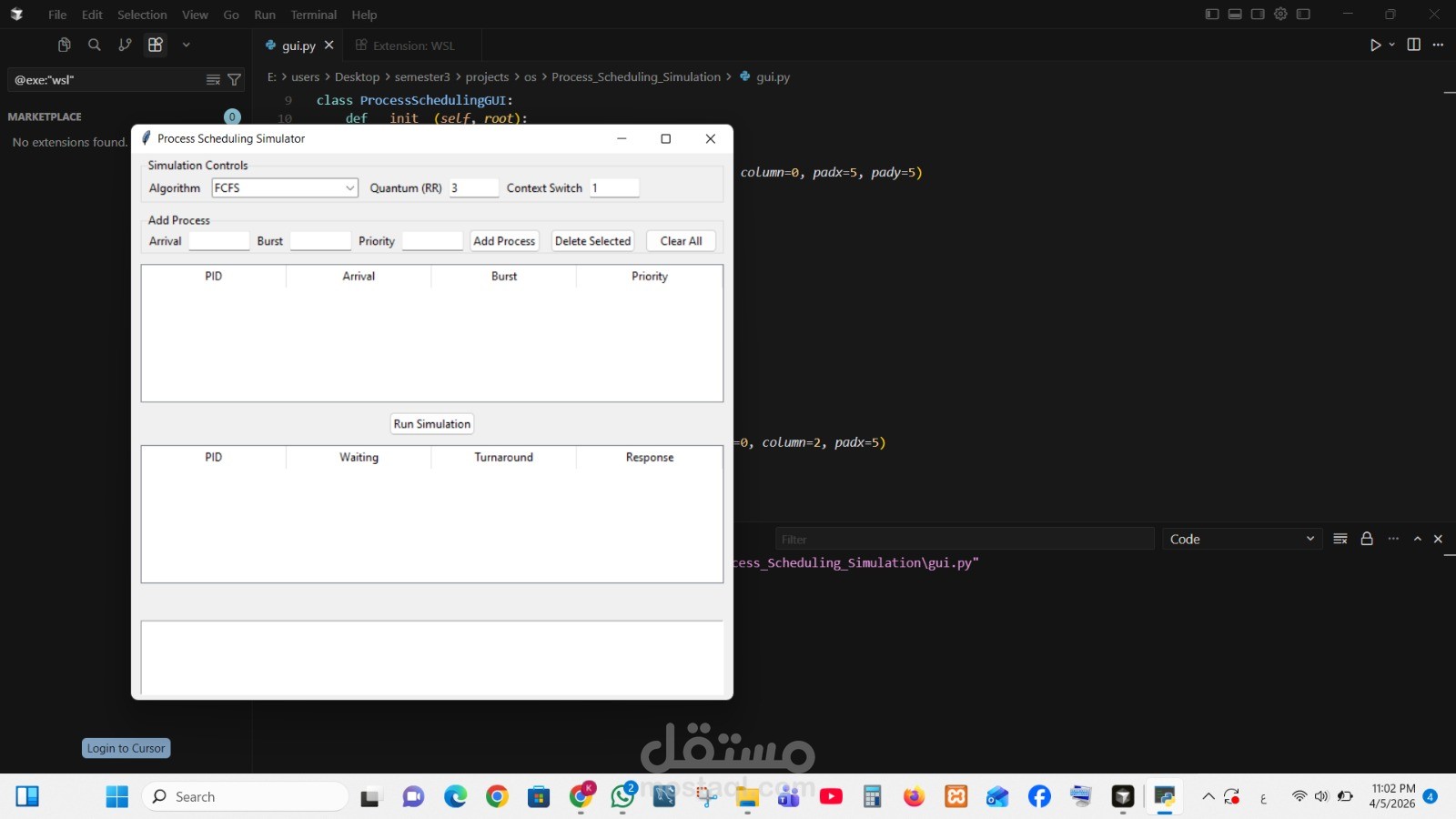Open the Explorer view in the sidebar
Screen dimensions: 1456x819
[x=64, y=45]
